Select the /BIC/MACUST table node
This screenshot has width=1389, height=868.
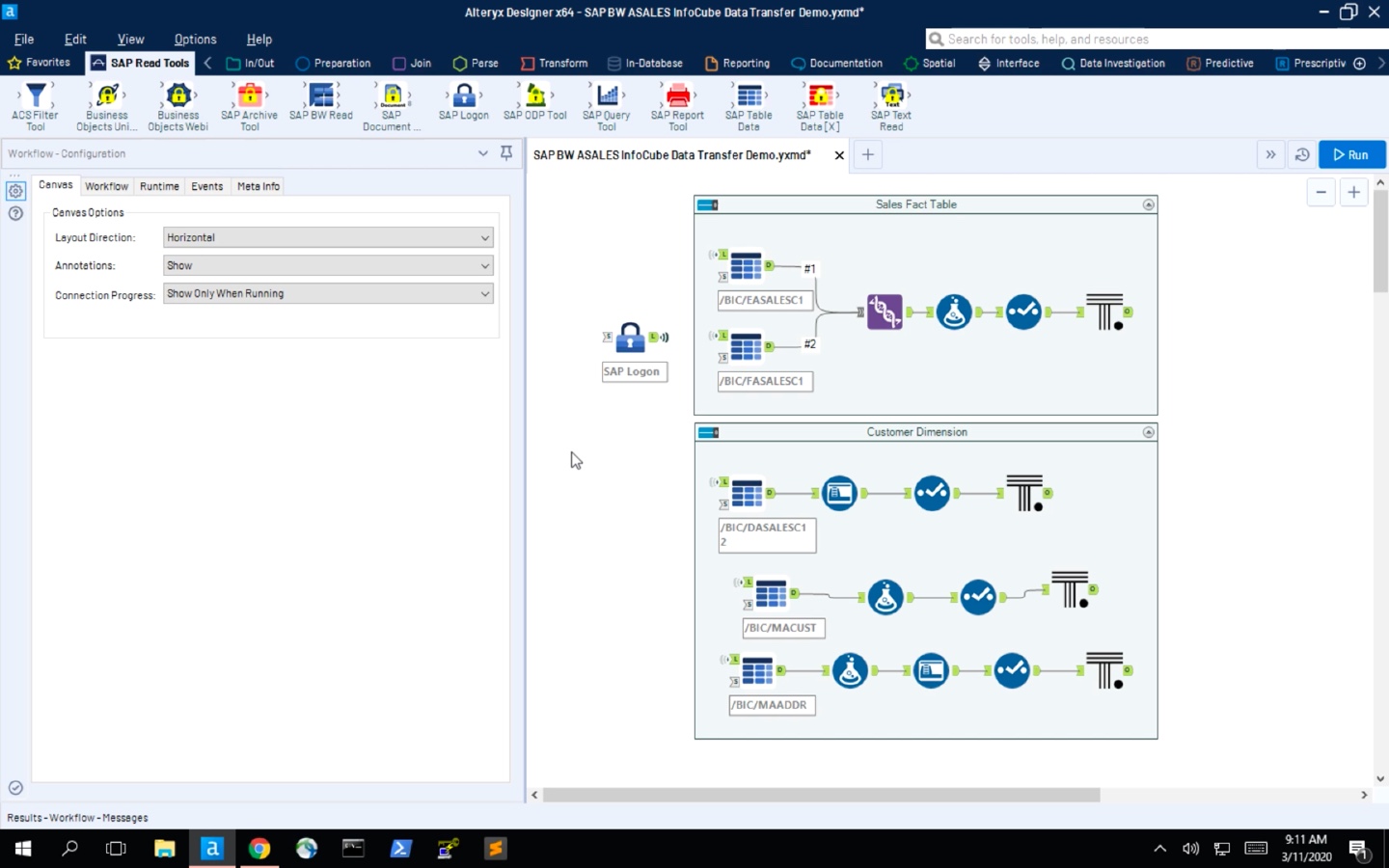click(771, 594)
